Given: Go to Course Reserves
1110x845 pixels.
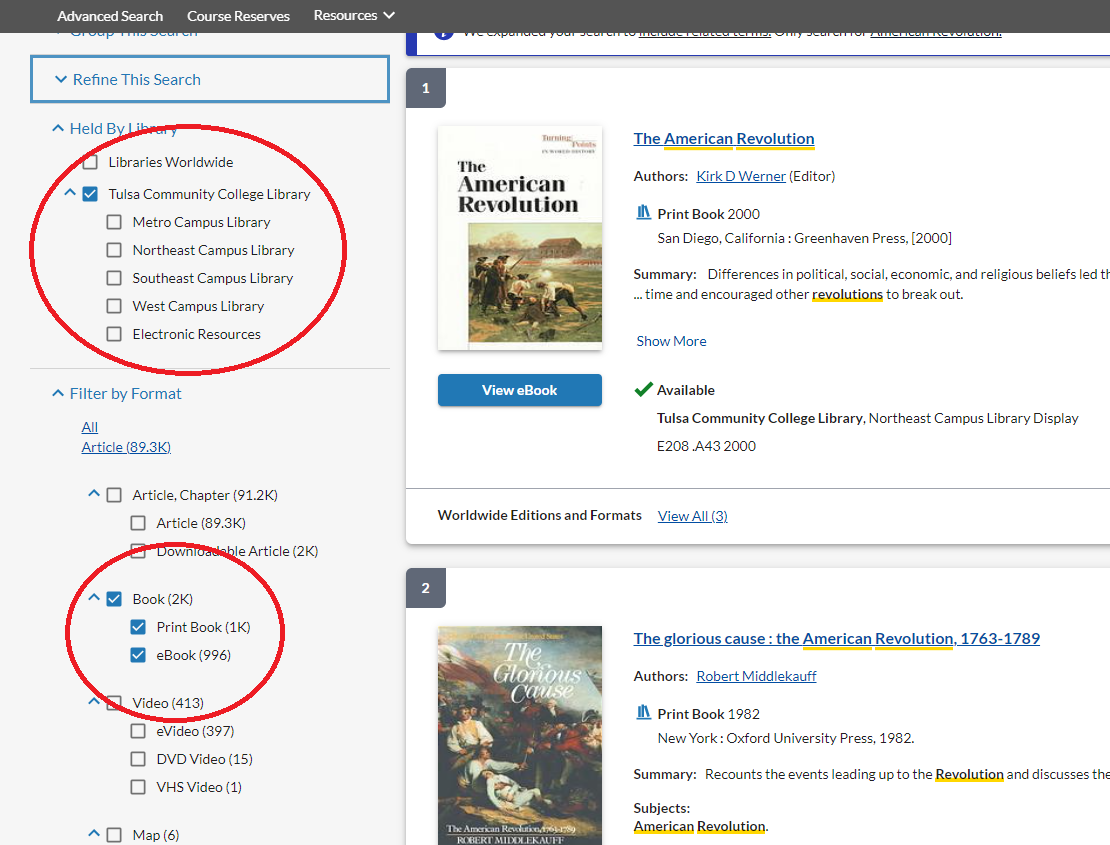Looking at the screenshot, I should point(238,15).
